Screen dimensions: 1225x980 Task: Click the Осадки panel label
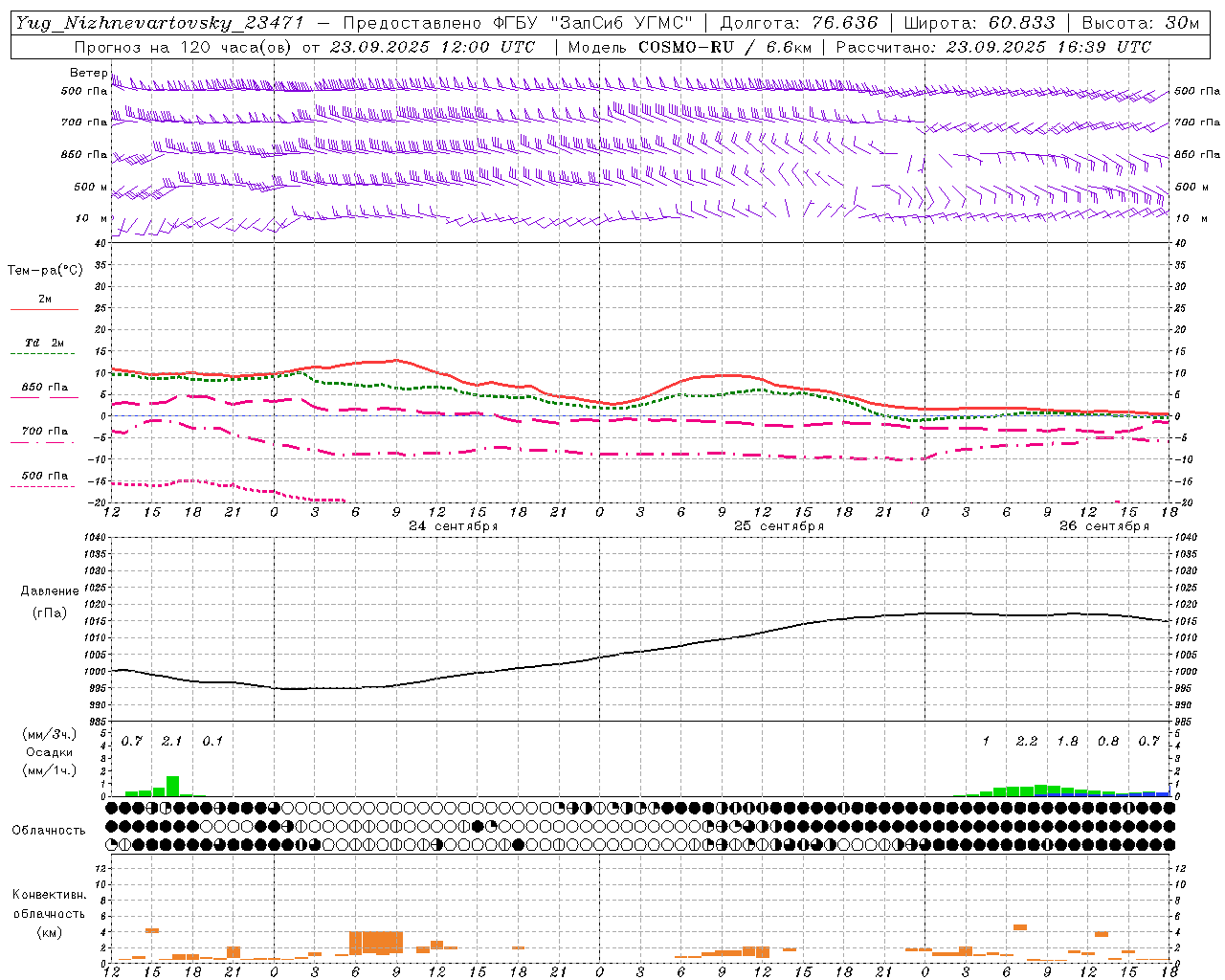[49, 752]
